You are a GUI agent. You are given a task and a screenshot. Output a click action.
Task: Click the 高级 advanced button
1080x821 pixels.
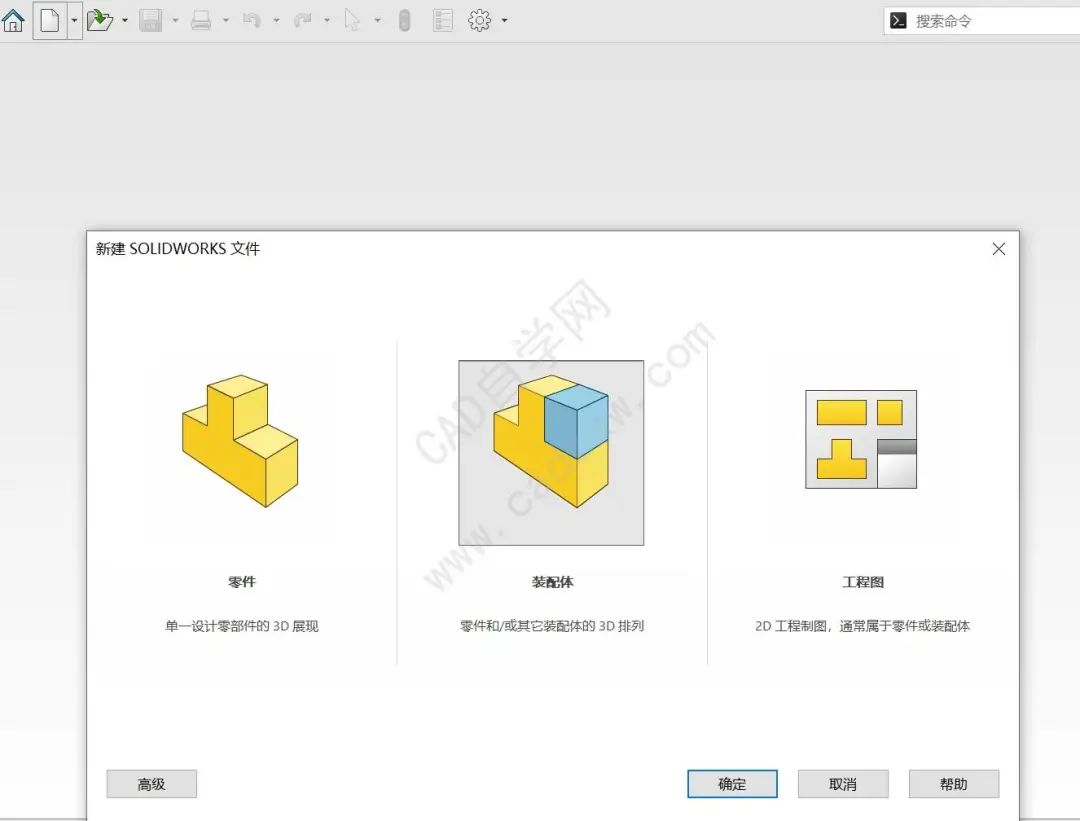pyautogui.click(x=152, y=784)
